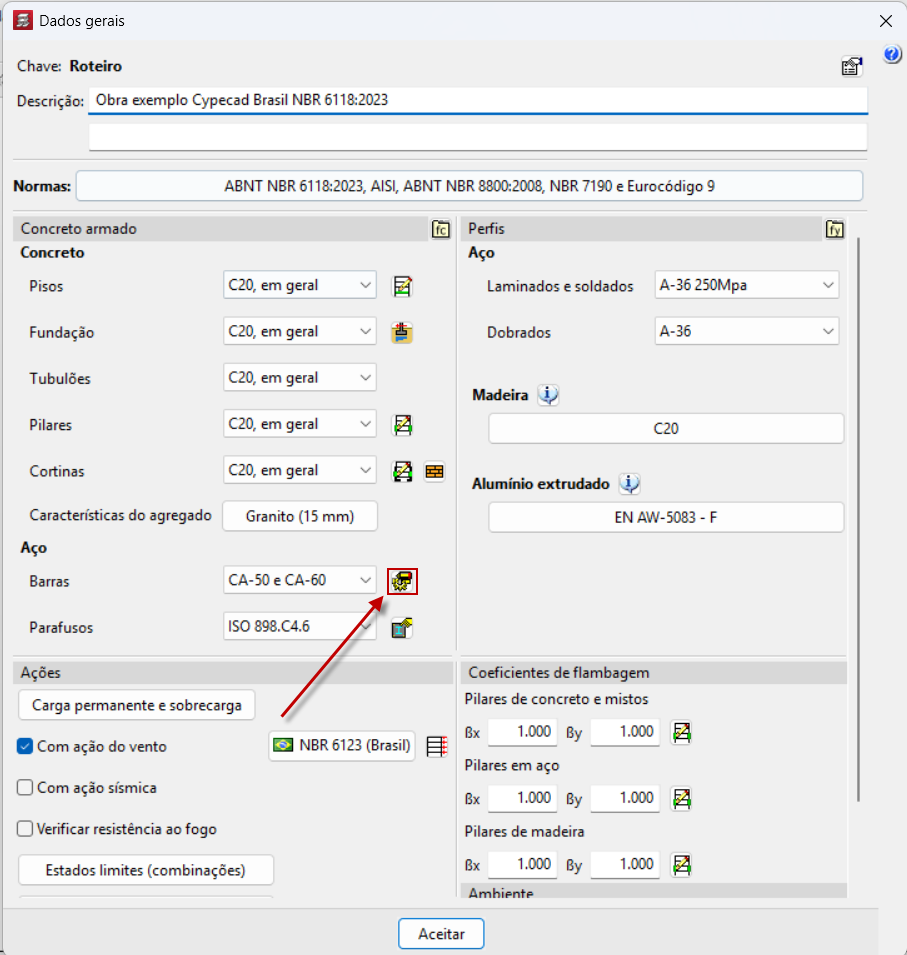Image resolution: width=907 pixels, height=955 pixels.
Task: Open the Laminados e soldados steel dropdown
Action: [747, 285]
